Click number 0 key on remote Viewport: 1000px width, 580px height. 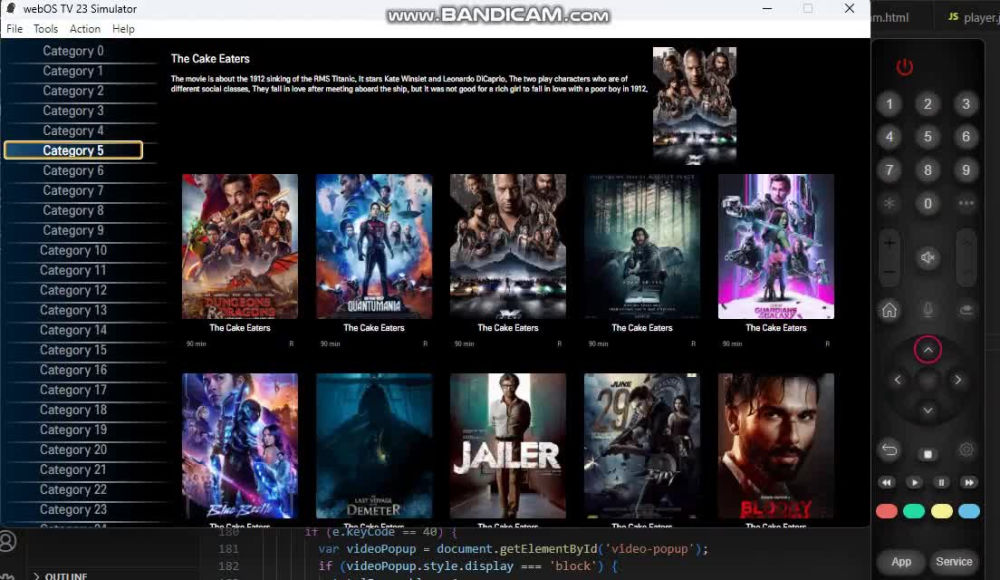point(927,204)
